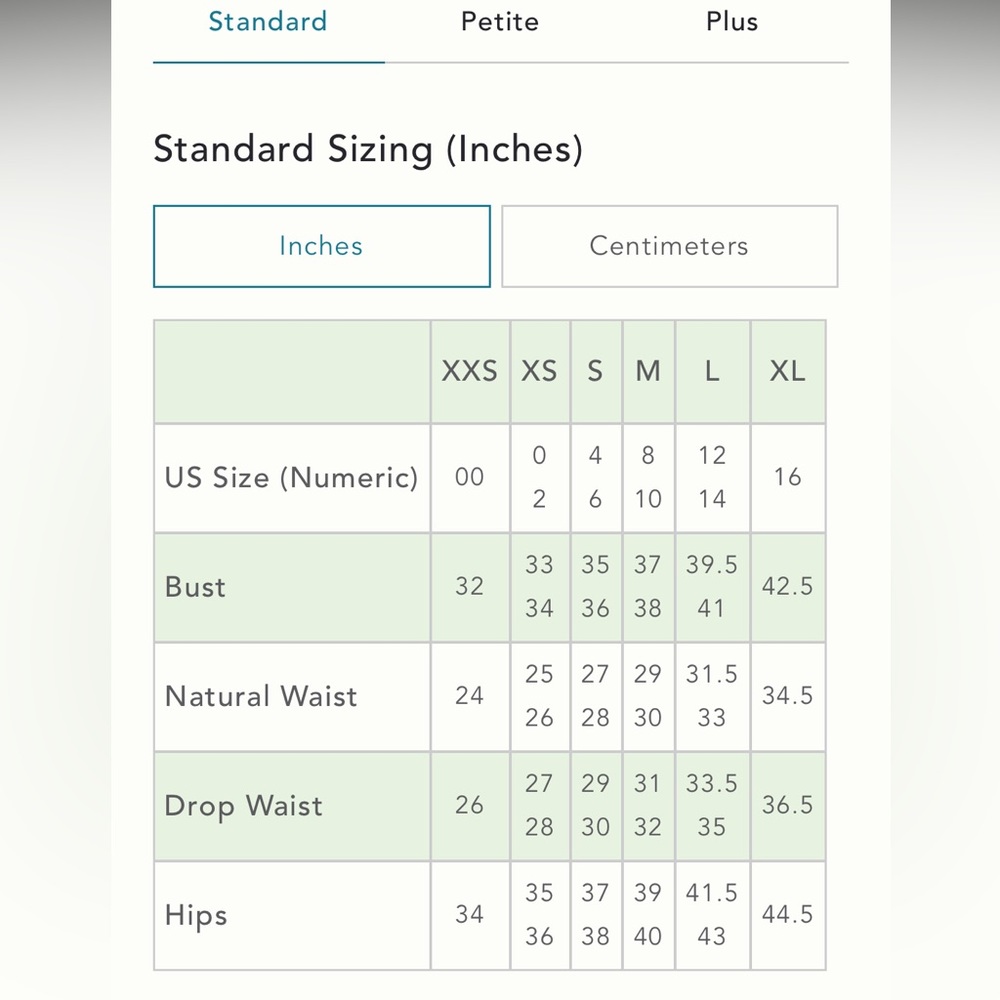1000x1000 pixels.
Task: Switch to the Standard sizing tab
Action: (268, 22)
